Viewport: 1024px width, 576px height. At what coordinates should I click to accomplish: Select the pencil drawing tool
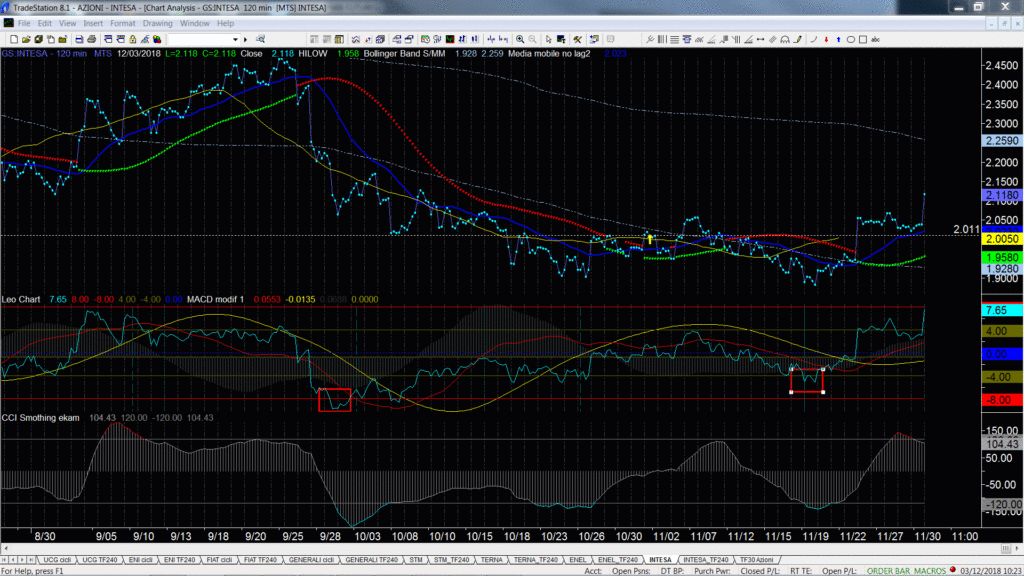click(x=797, y=39)
